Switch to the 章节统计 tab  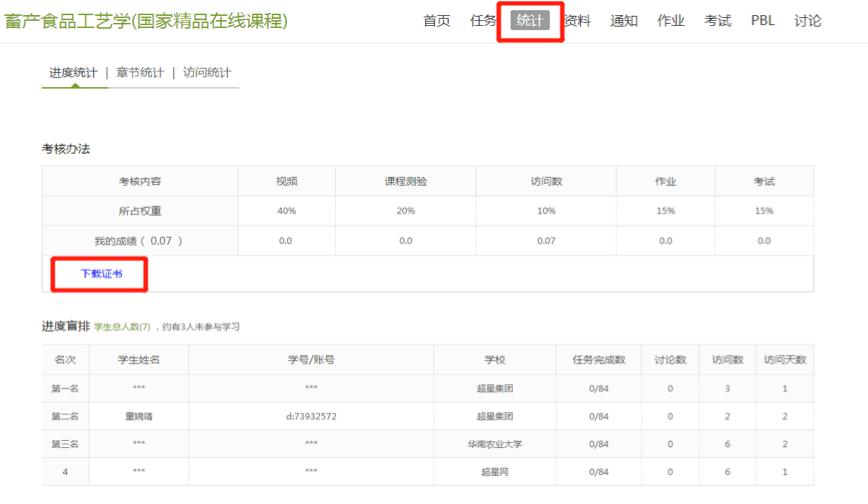[x=140, y=73]
